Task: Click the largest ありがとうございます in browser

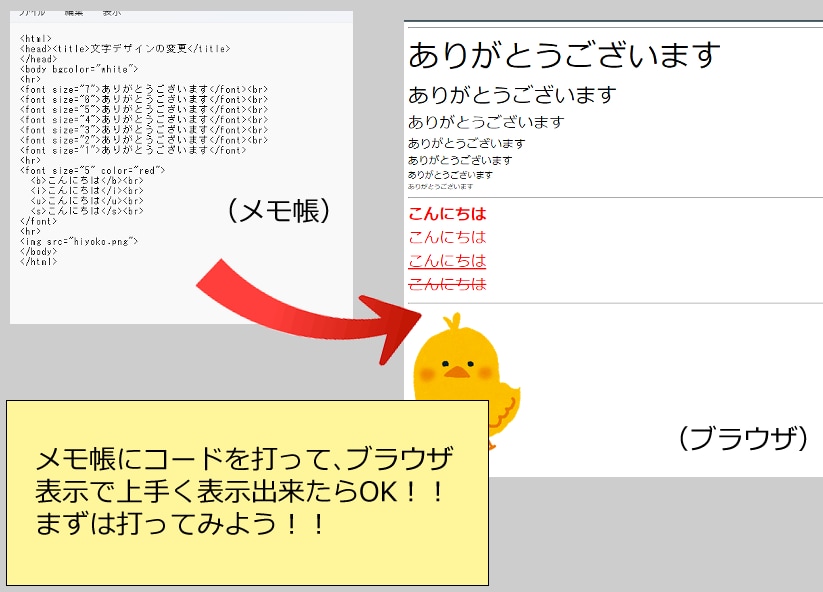Action: pos(564,55)
